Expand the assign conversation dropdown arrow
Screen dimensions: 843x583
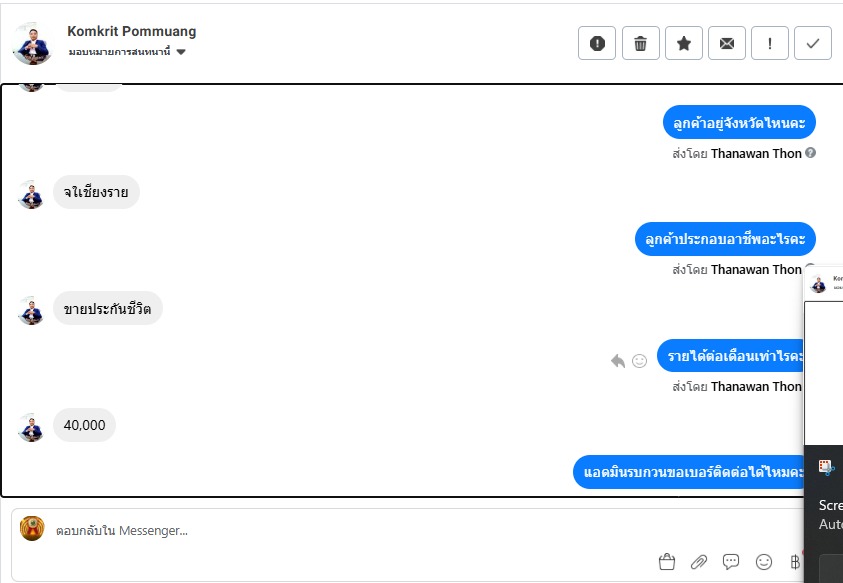click(181, 52)
